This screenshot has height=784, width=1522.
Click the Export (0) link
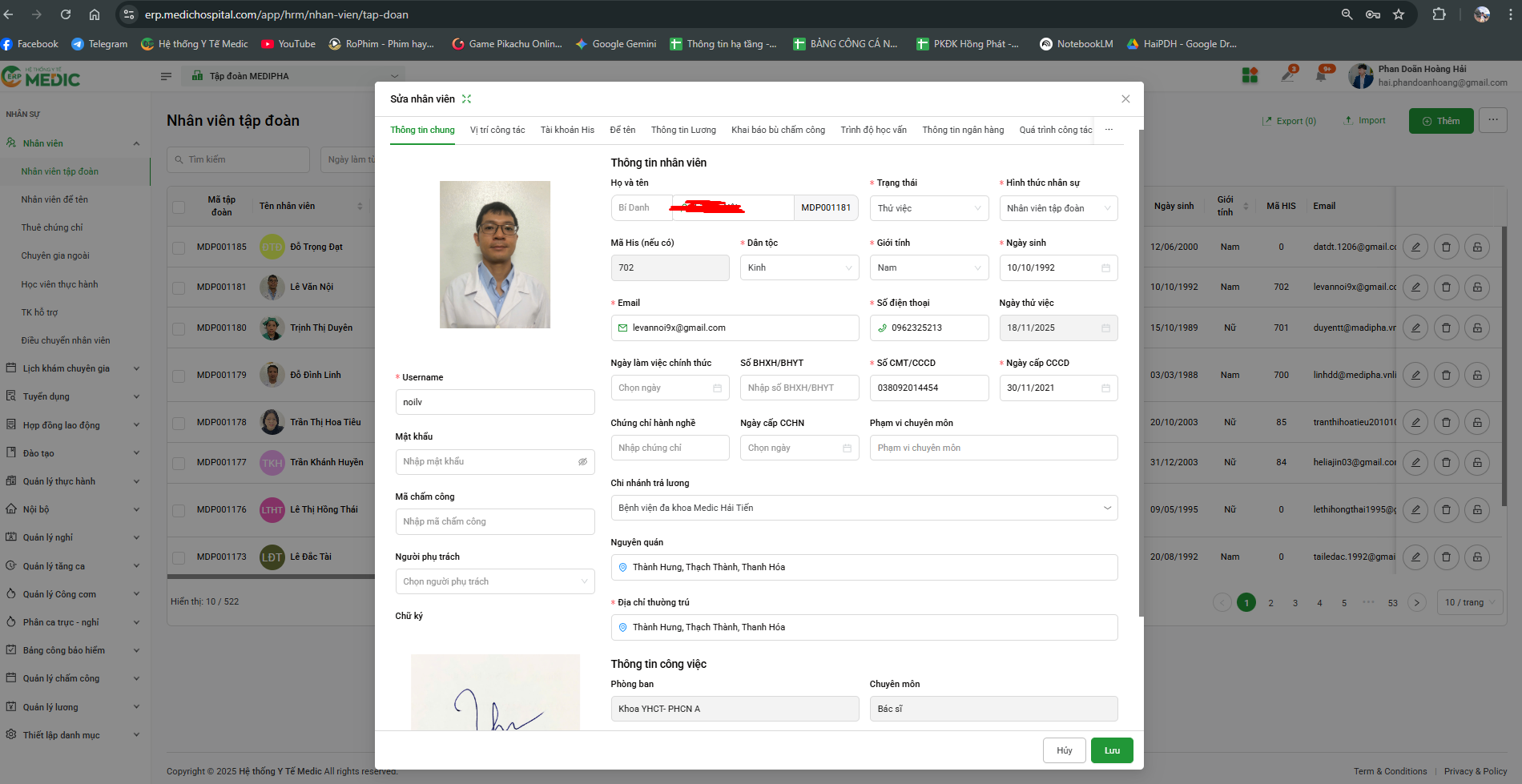click(x=1290, y=120)
